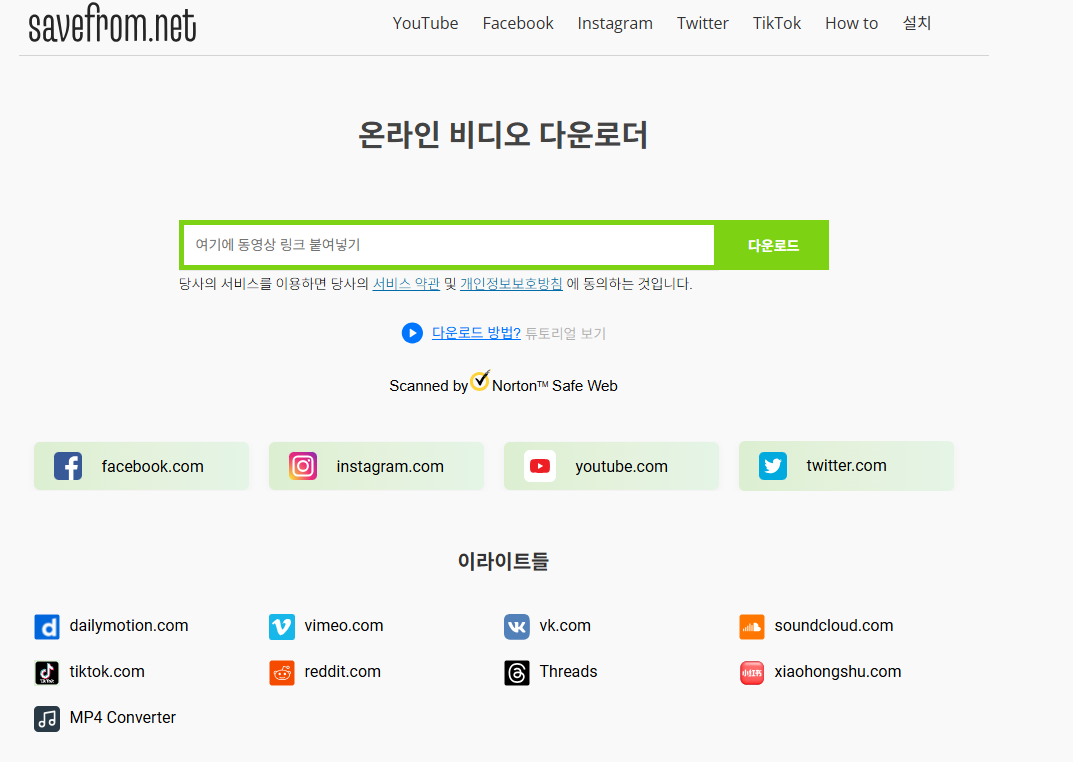Click the Norton checkmark badge

click(x=480, y=380)
